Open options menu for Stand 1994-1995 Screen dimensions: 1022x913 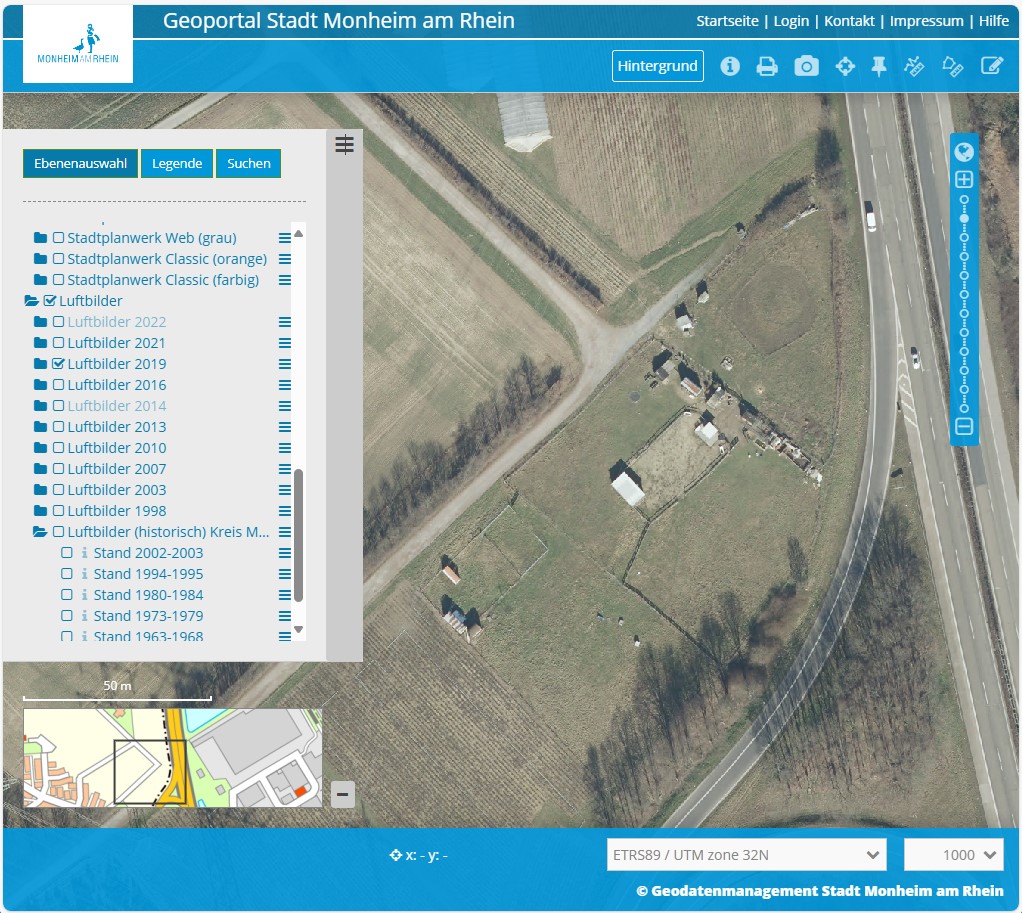[285, 574]
